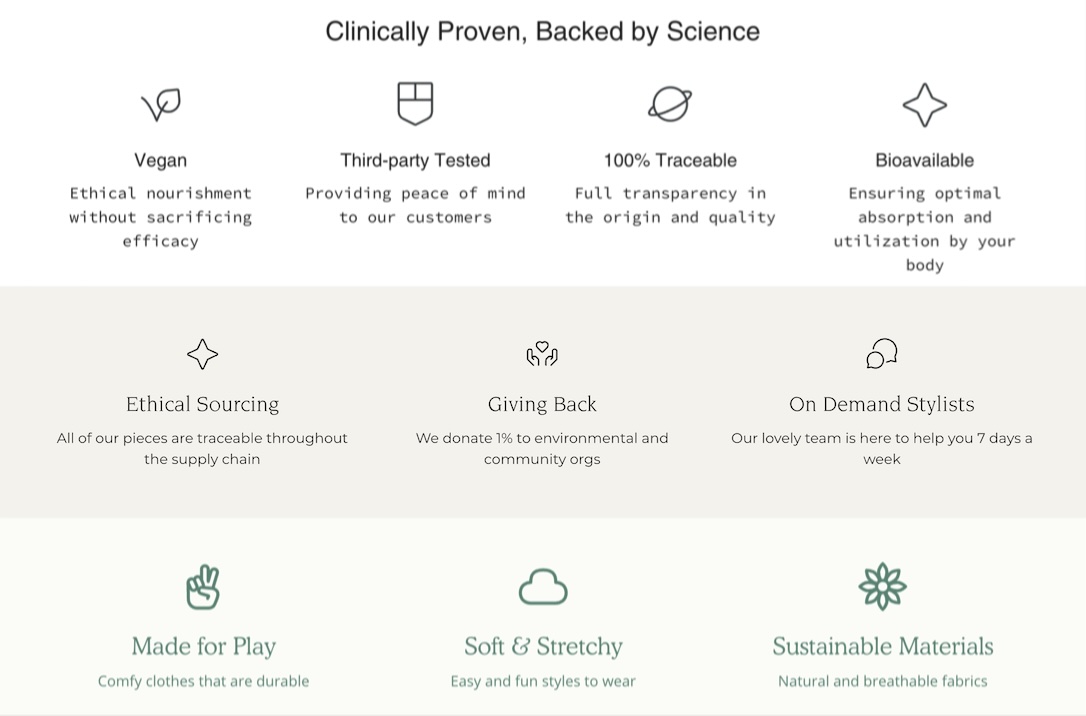Select the "Third-party Tested" title text
Viewport: 1086px width, 716px height.
pyautogui.click(x=415, y=160)
